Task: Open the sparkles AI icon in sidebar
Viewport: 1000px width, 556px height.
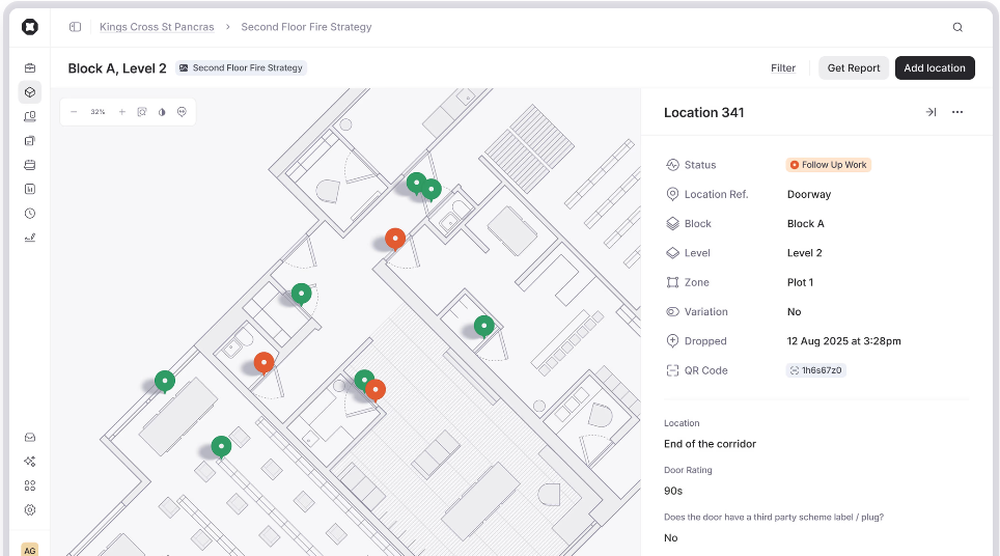Action: 30,462
